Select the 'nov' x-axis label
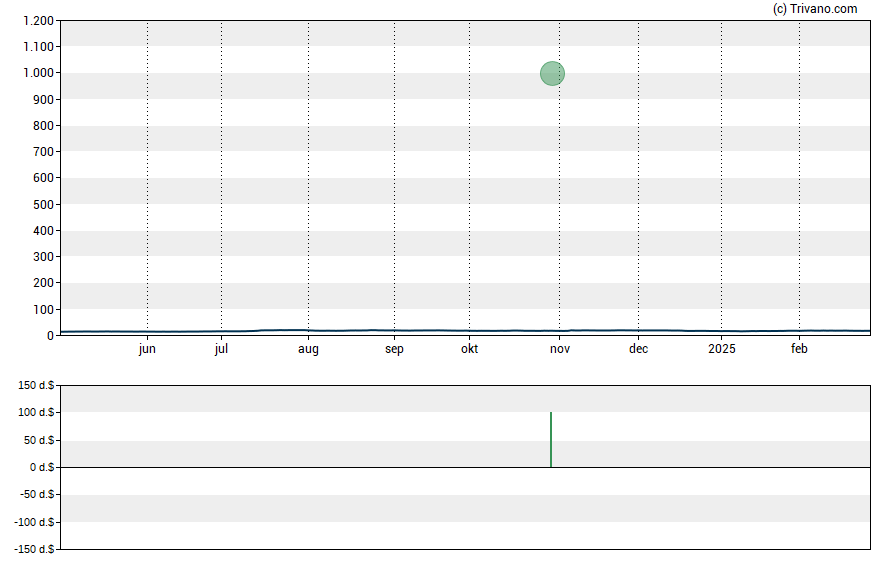 pos(560,349)
